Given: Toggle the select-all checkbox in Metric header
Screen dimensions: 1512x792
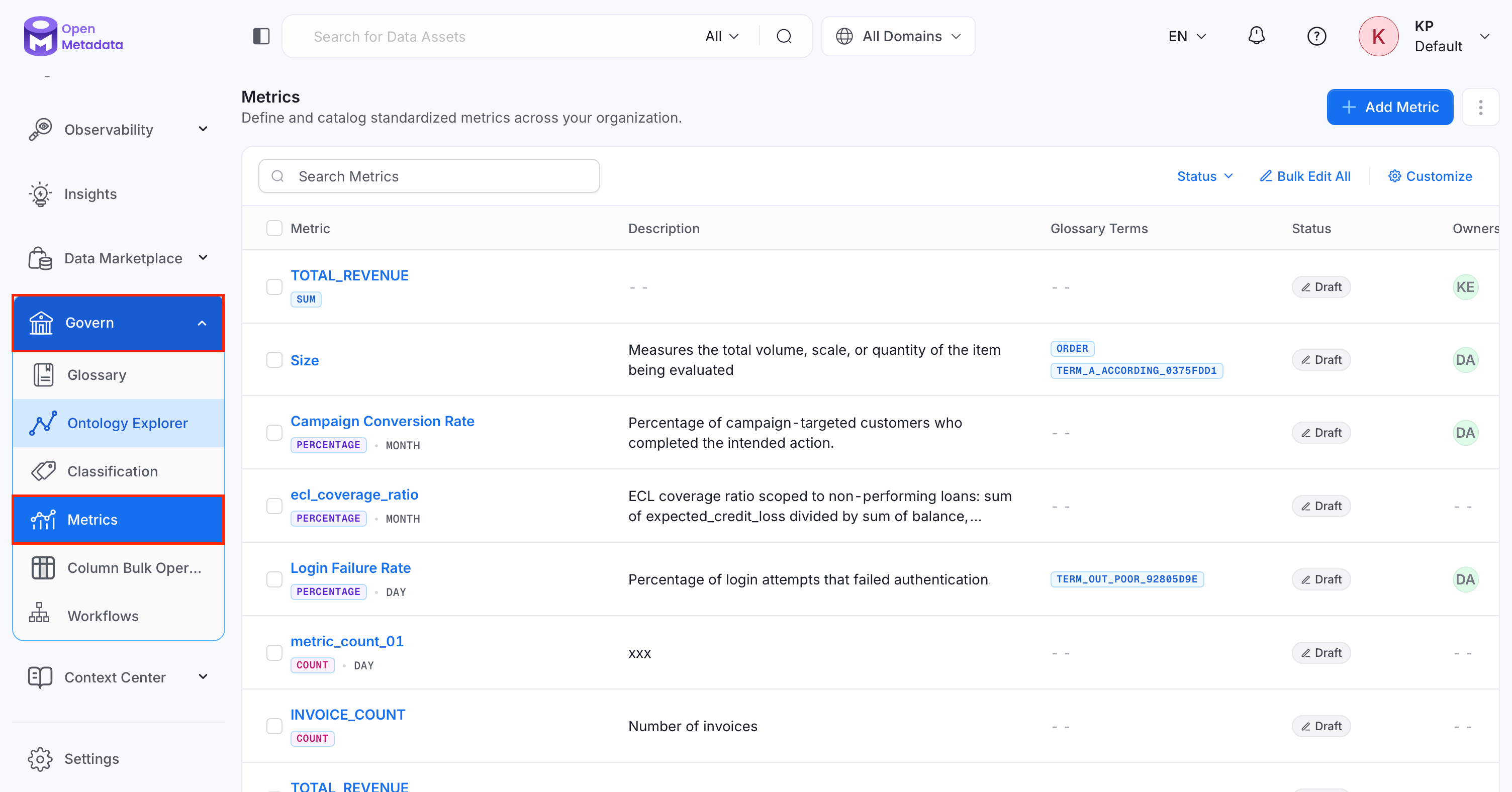Looking at the screenshot, I should click(x=274, y=228).
